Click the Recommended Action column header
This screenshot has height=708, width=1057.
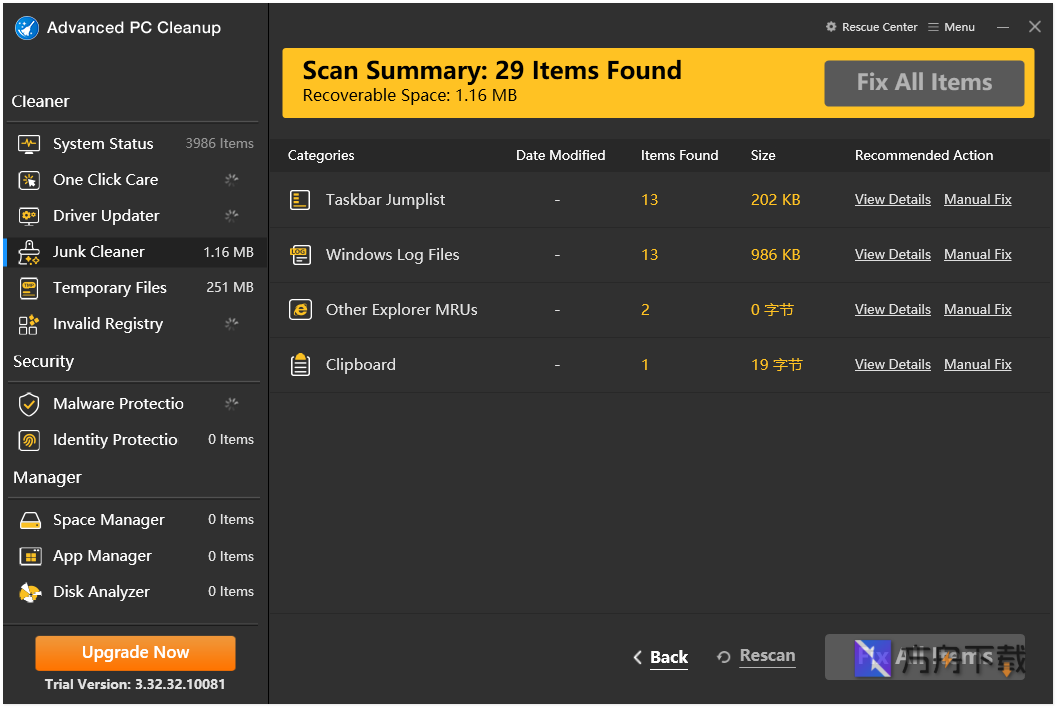[x=924, y=156]
